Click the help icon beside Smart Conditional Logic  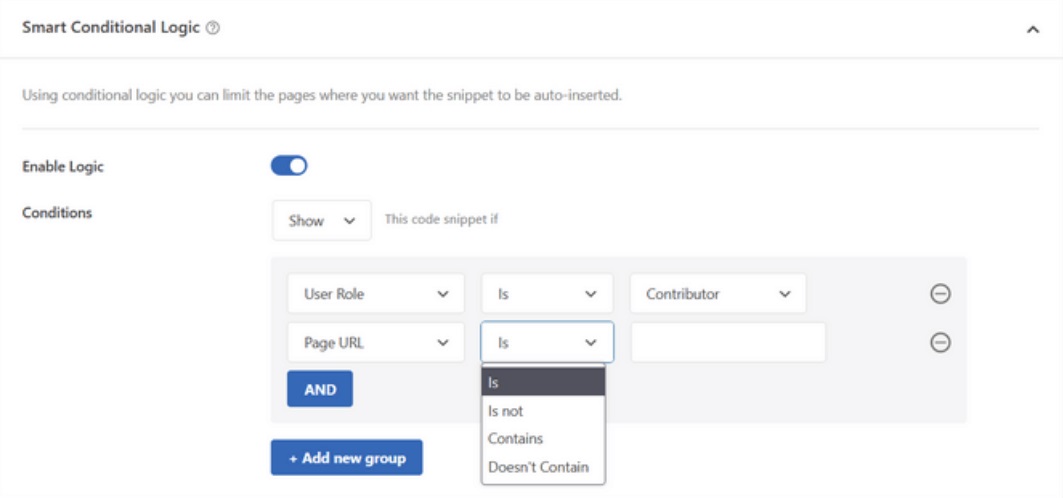(212, 29)
